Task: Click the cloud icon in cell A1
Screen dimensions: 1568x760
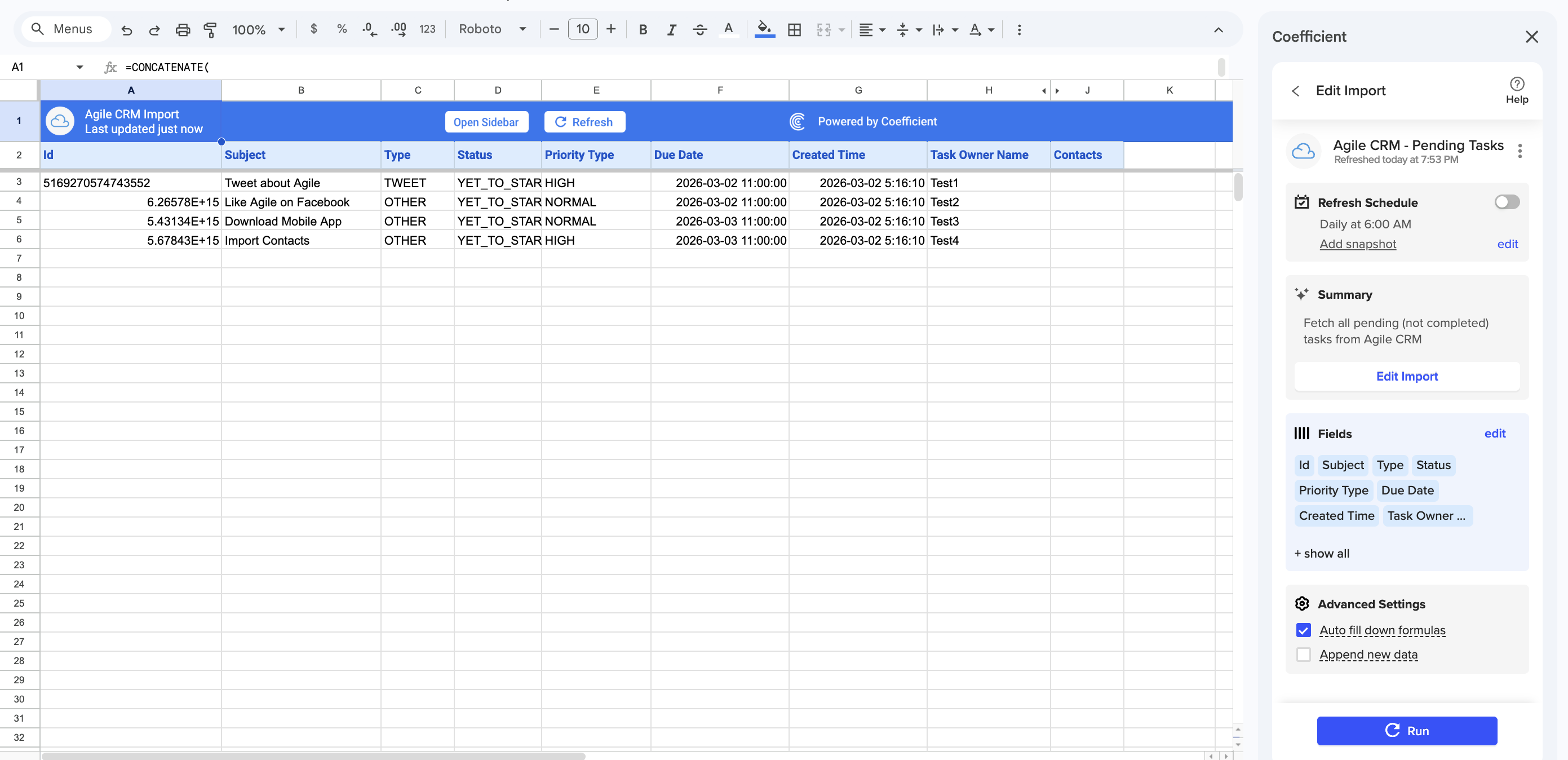Action: click(60, 121)
